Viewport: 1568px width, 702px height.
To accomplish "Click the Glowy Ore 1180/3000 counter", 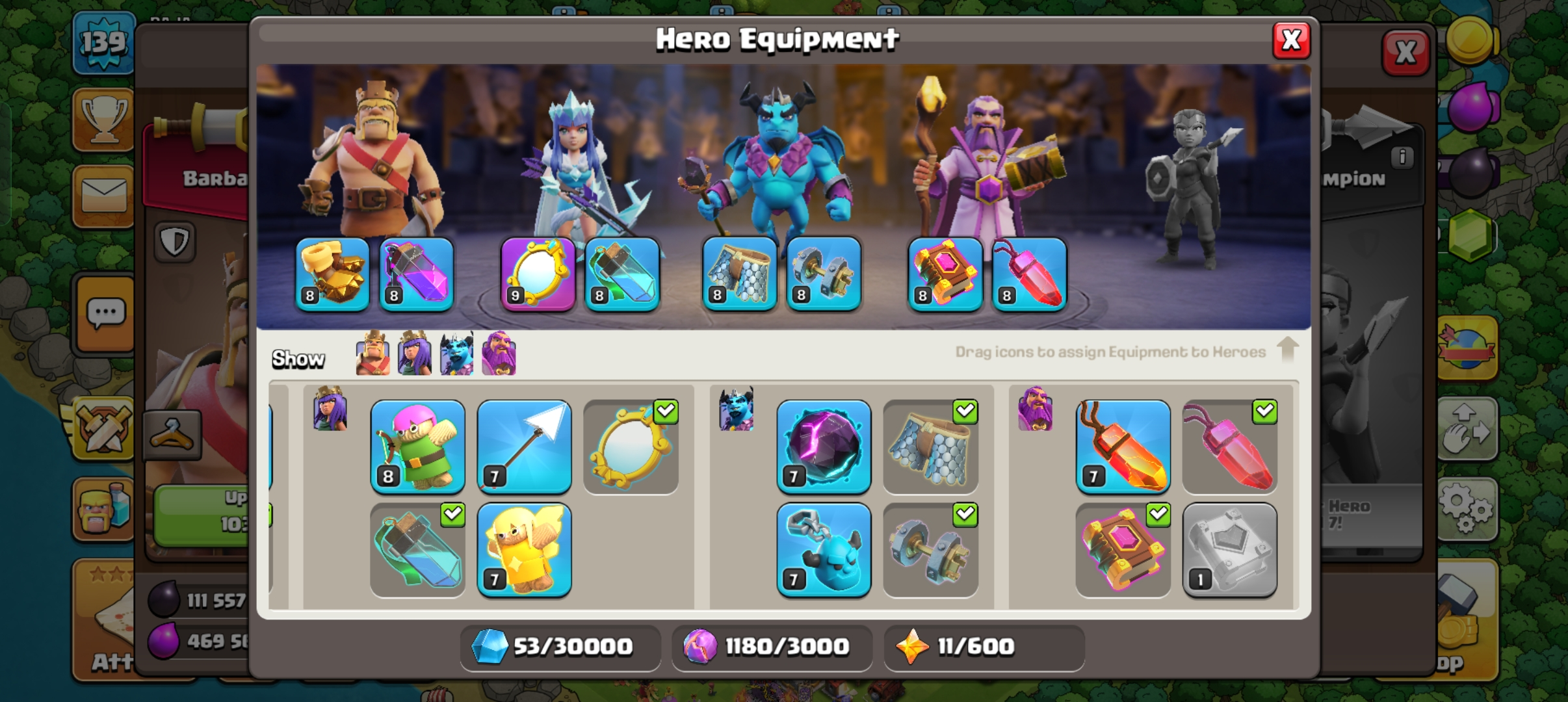I will click(x=772, y=647).
